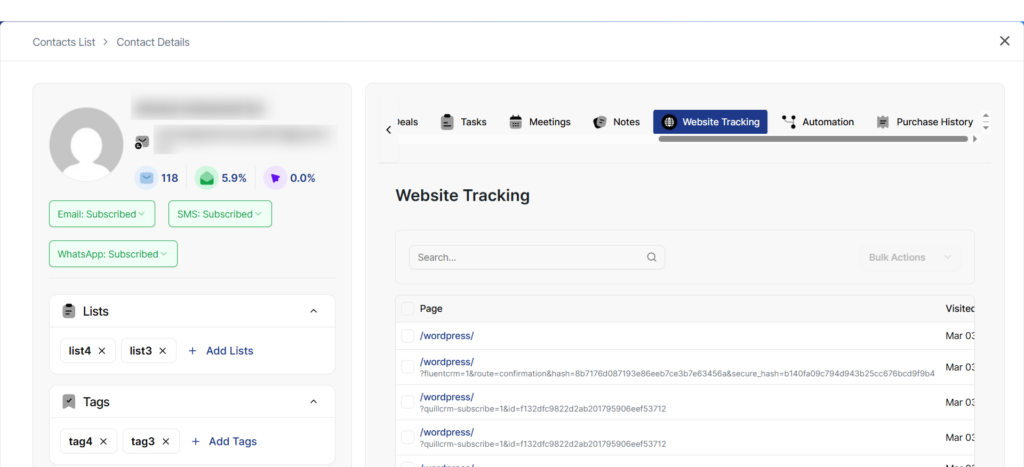Click the search magnifier icon

tap(651, 257)
